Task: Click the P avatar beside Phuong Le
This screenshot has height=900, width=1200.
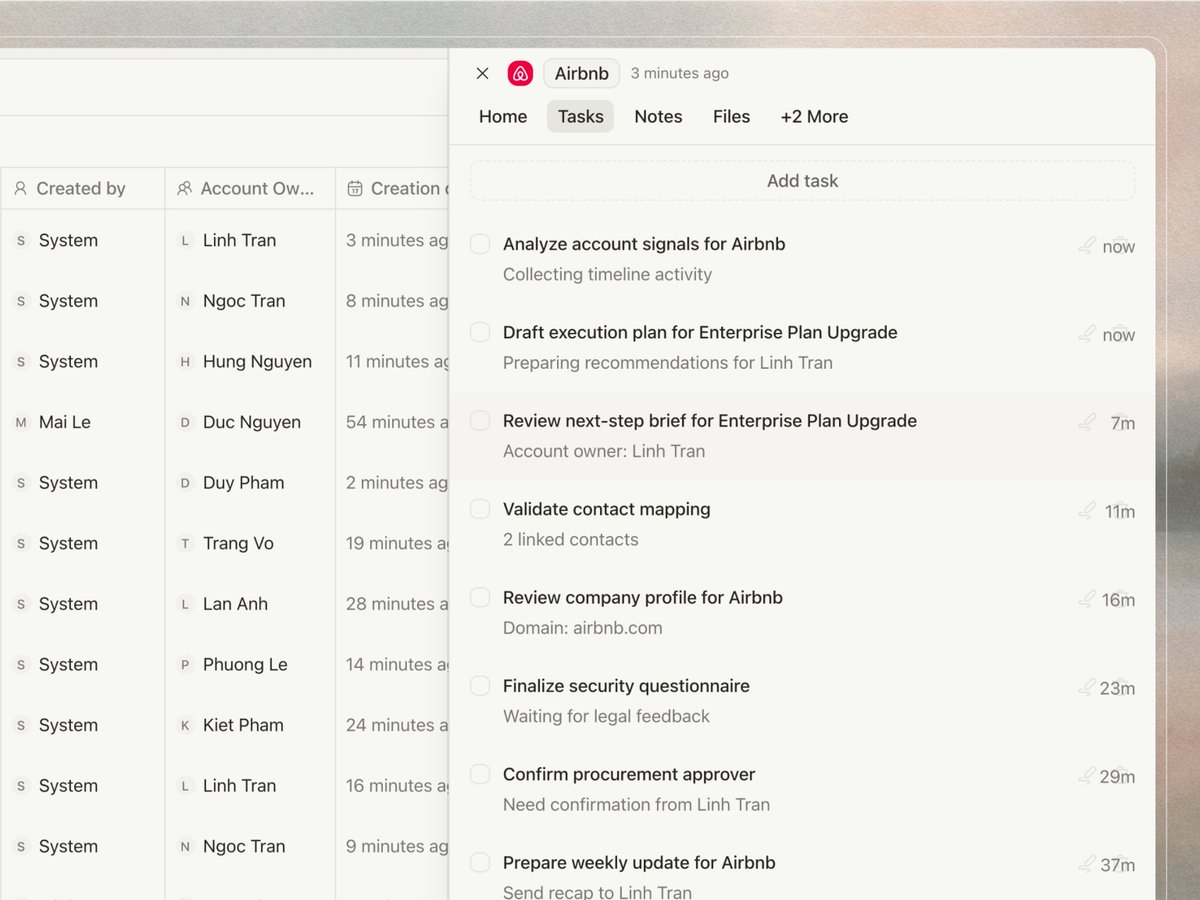Action: [185, 664]
